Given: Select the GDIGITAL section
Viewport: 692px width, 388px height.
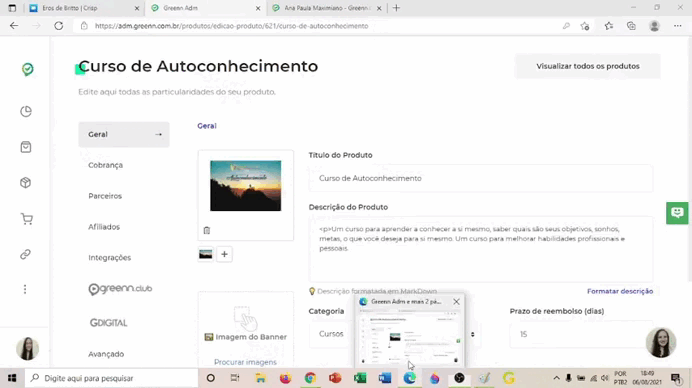Looking at the screenshot, I should tap(109, 323).
